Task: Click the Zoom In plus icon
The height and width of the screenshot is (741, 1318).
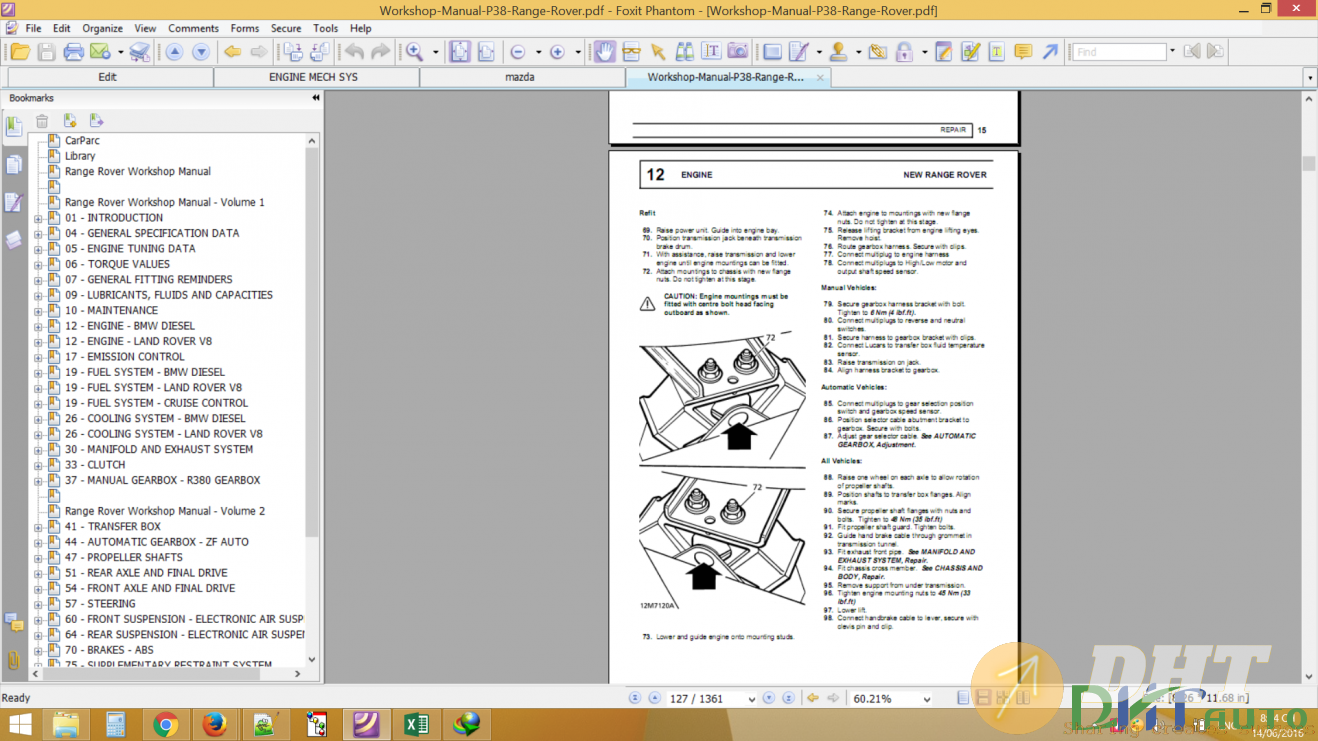Action: click(558, 52)
